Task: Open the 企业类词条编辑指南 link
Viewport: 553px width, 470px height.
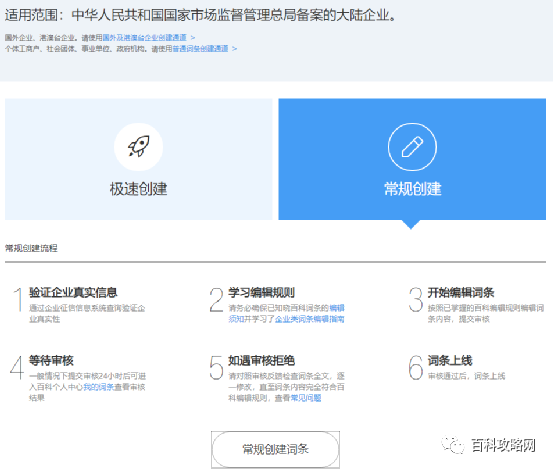Action: click(309, 319)
